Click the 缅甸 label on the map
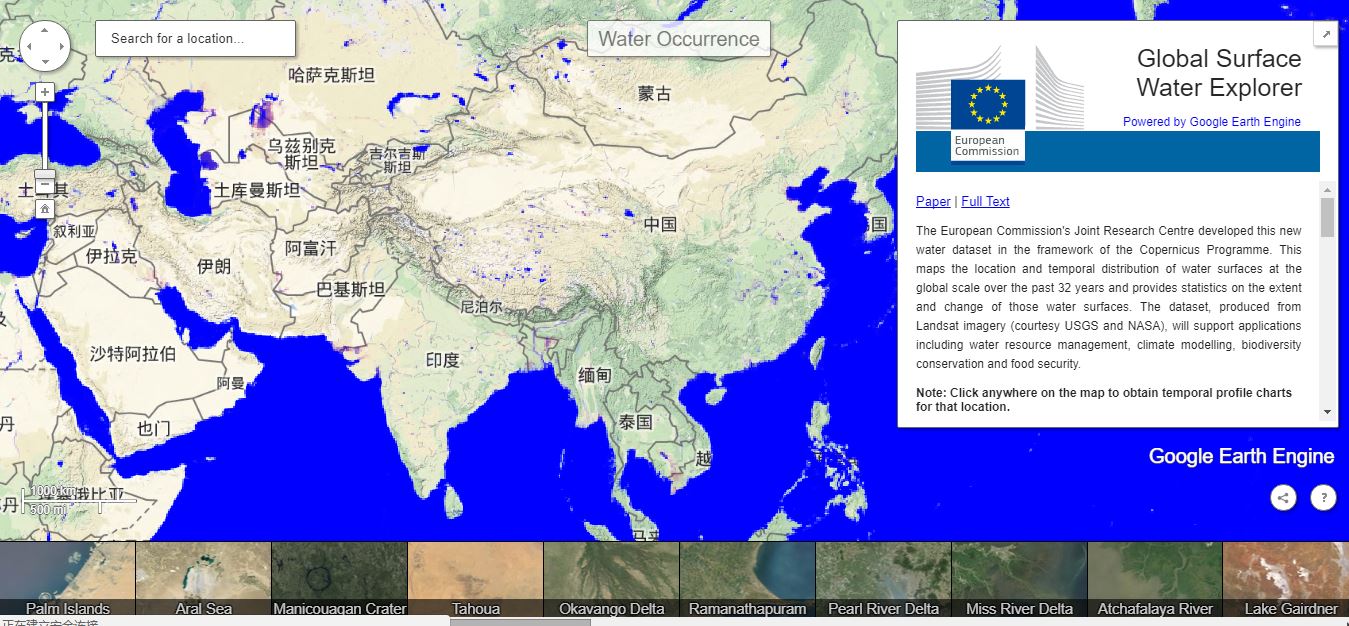The width and height of the screenshot is (1349, 626). click(x=594, y=375)
